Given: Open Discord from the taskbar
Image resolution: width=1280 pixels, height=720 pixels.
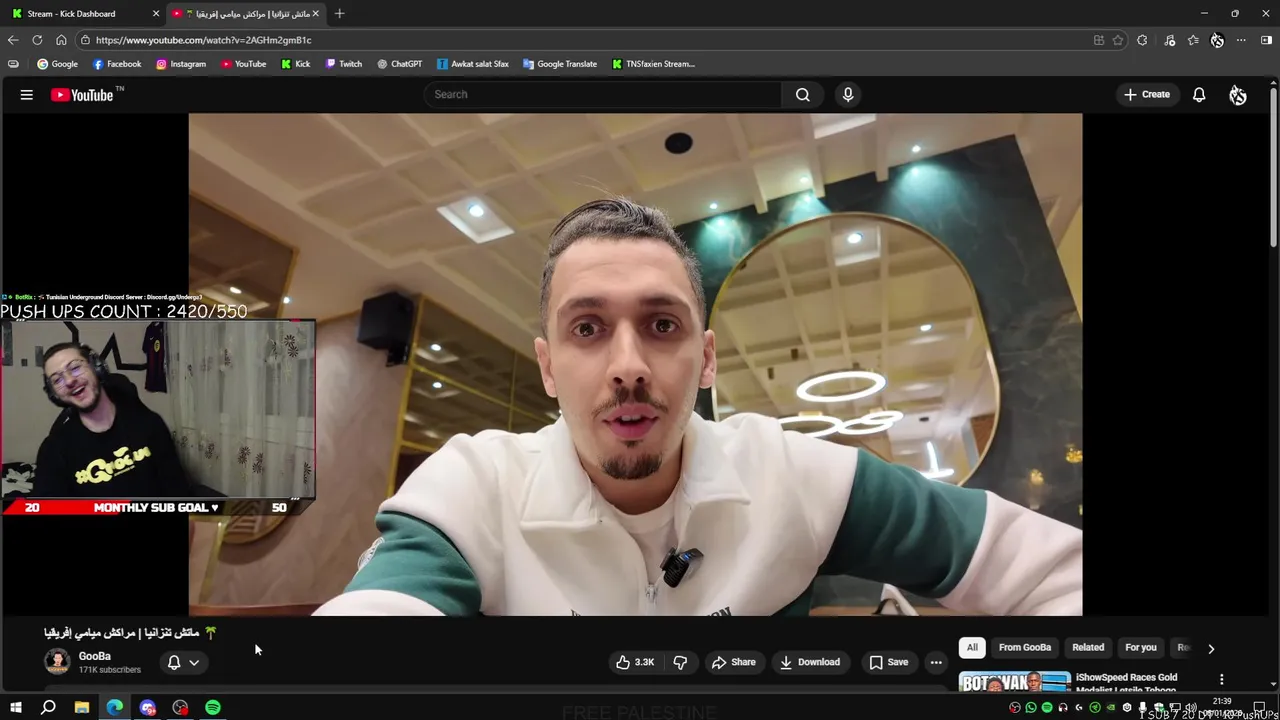Looking at the screenshot, I should tap(148, 708).
